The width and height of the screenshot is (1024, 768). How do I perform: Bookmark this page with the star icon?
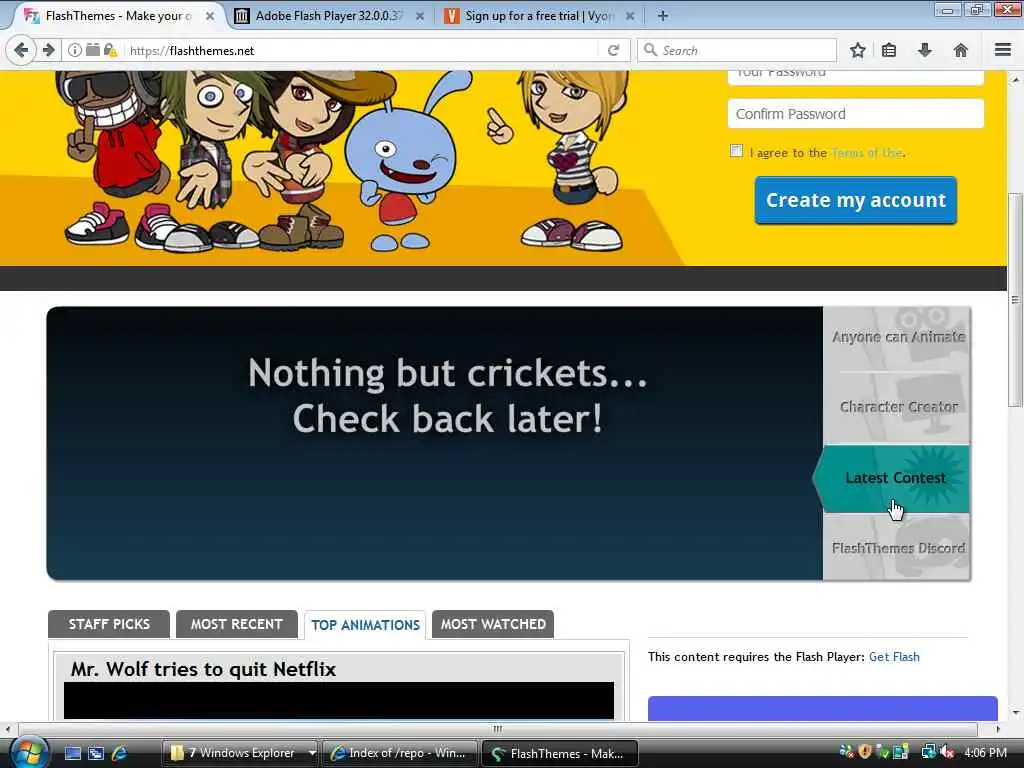(857, 50)
